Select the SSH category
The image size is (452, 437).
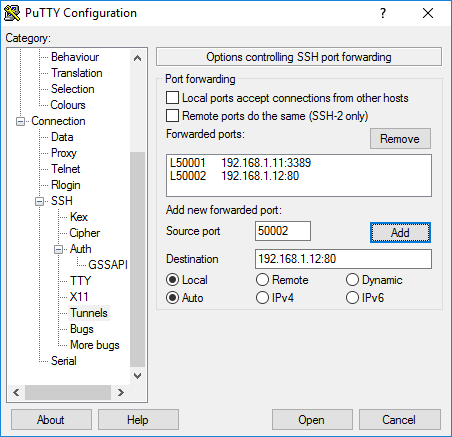[62, 201]
